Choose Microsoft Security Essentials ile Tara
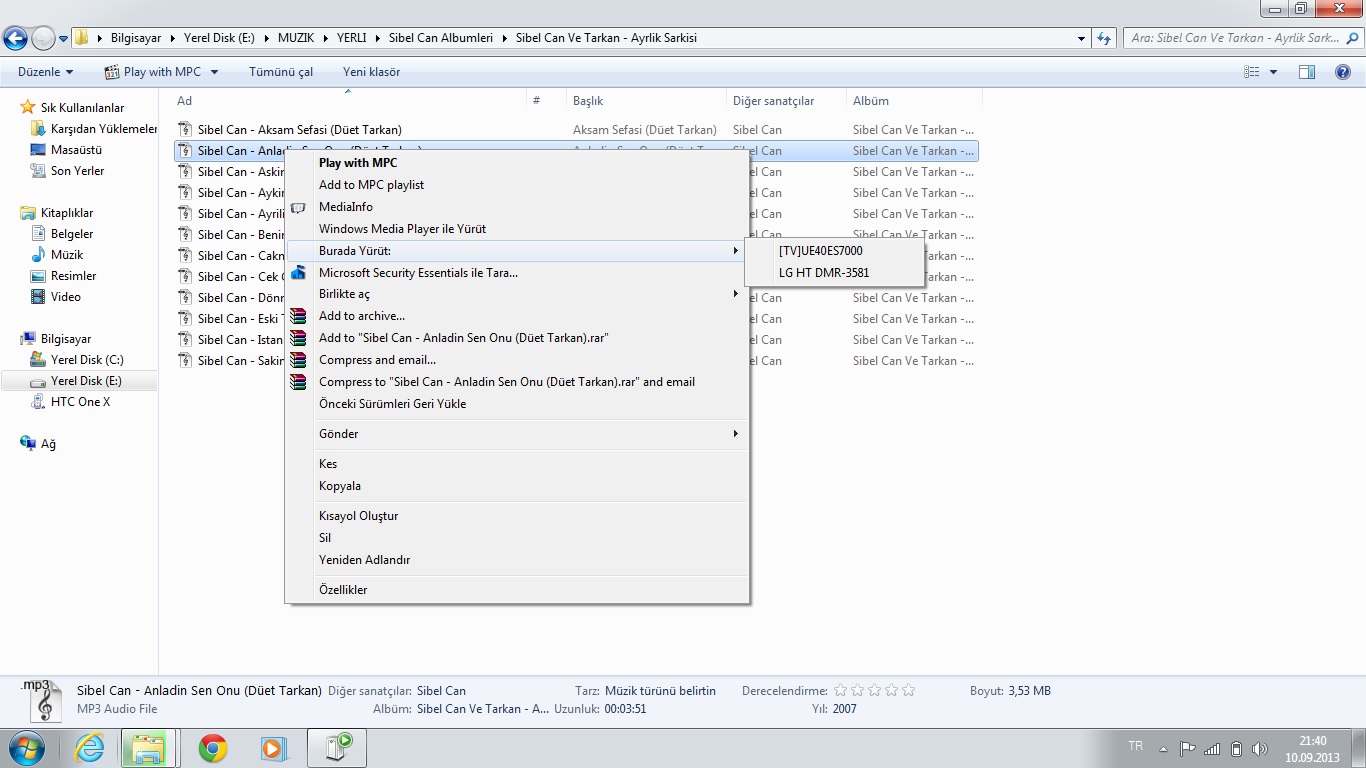 (x=418, y=273)
